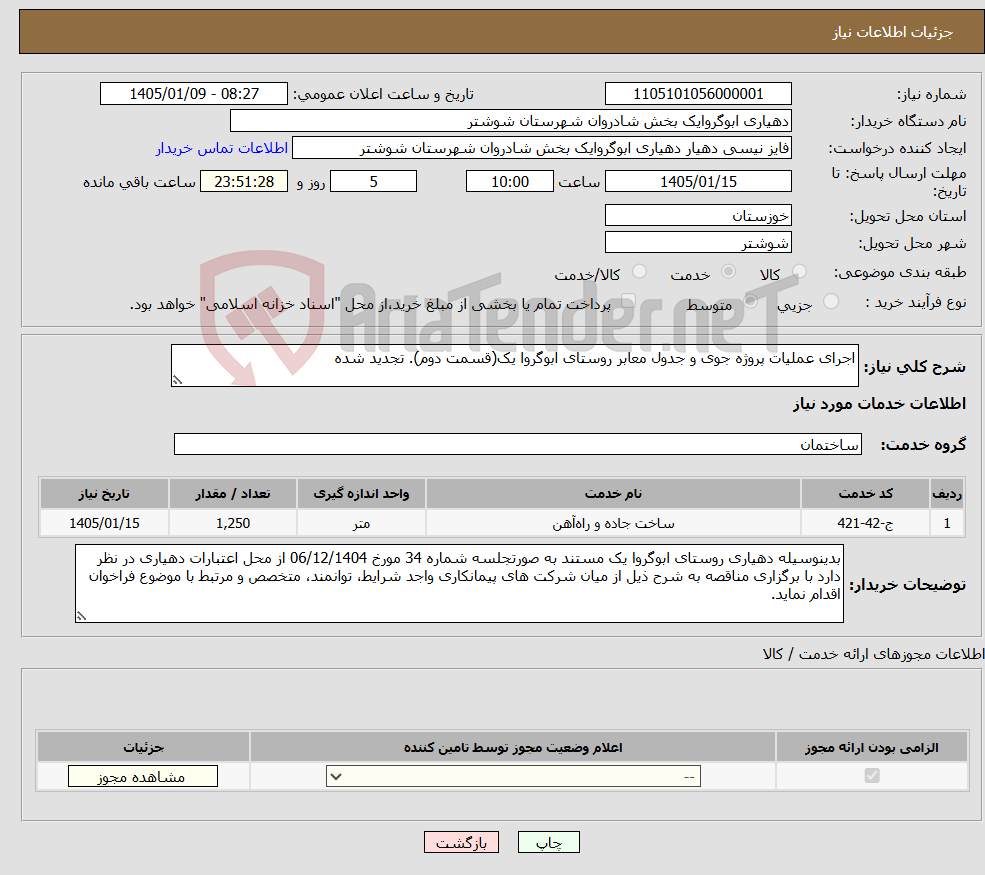The width and height of the screenshot is (985, 875).
Task: Click the طبقه بندی موضوعی label
Action: [x=900, y=272]
